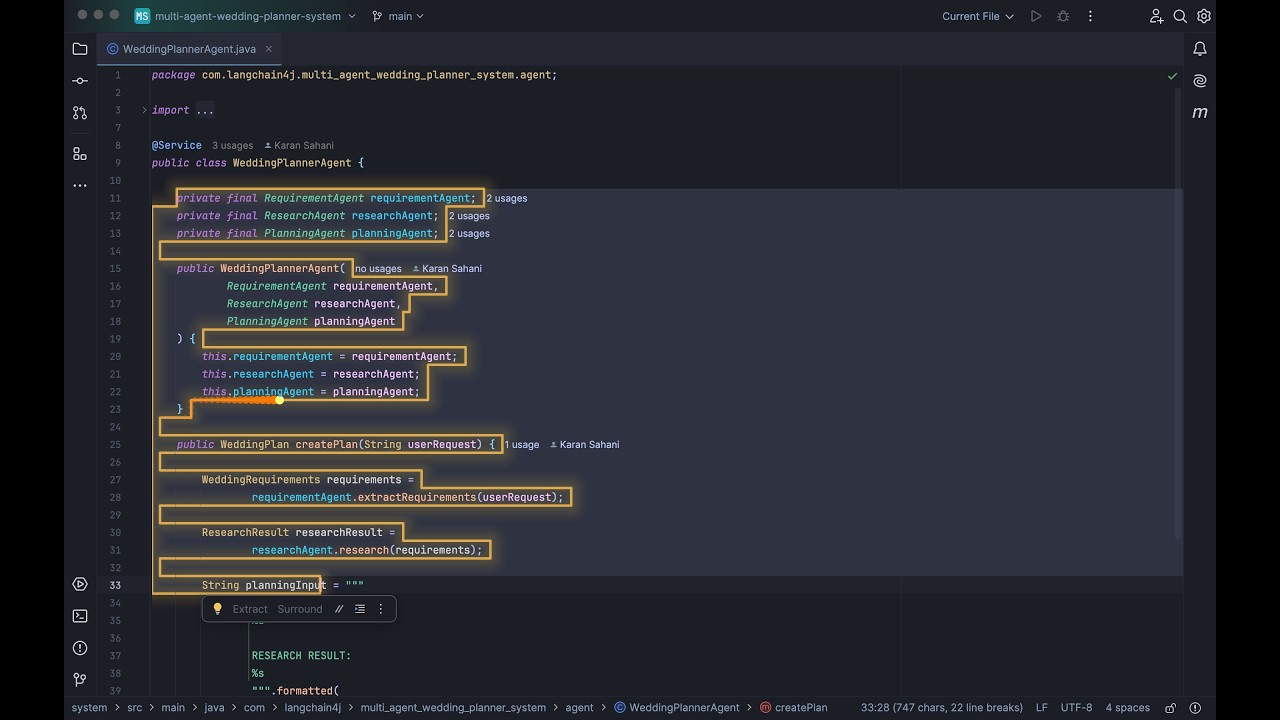The width and height of the screenshot is (1280, 720).
Task: Comment selection with line comment icon
Action: click(339, 609)
